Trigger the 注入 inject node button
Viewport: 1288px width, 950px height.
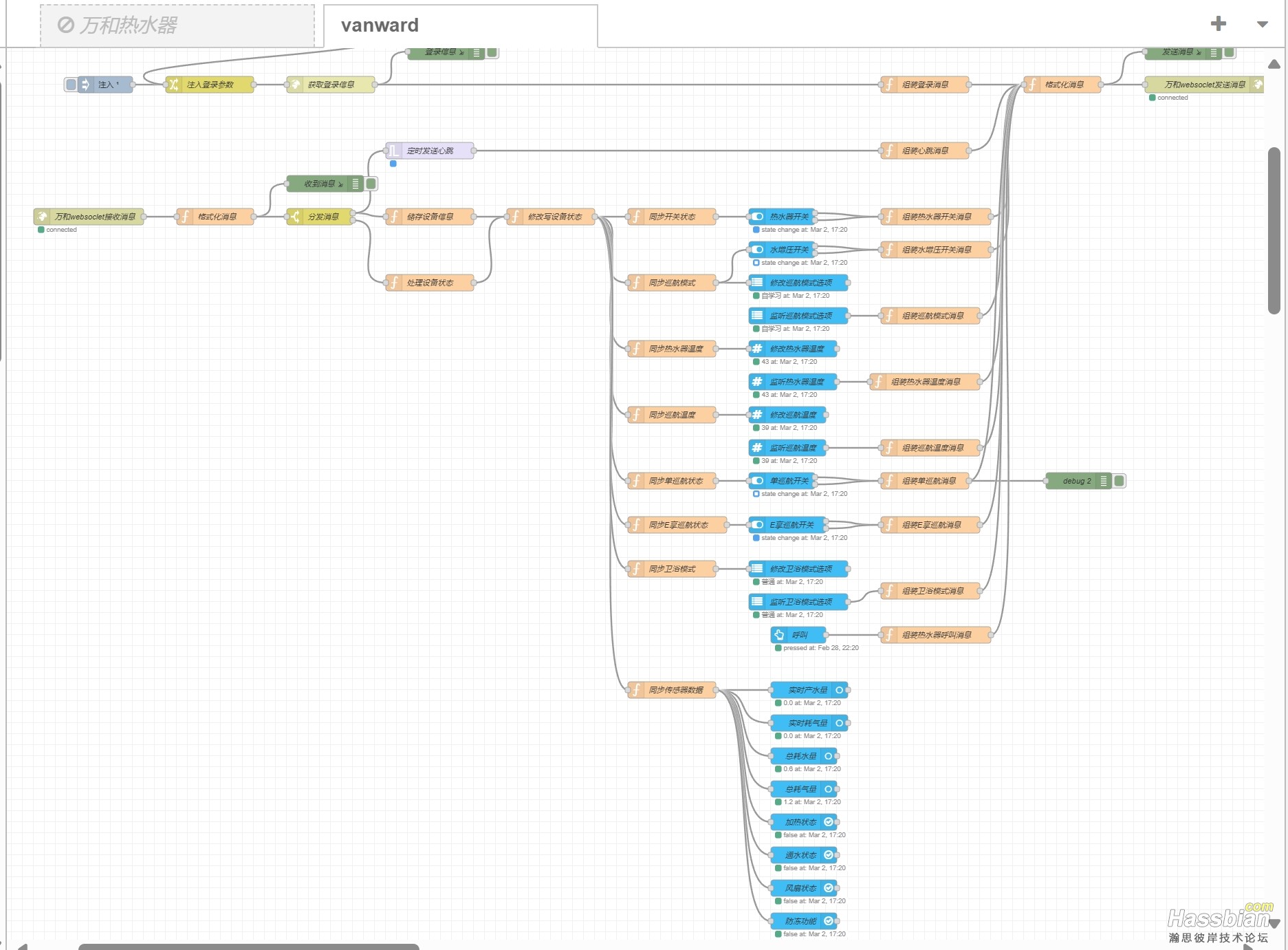pyautogui.click(x=71, y=85)
